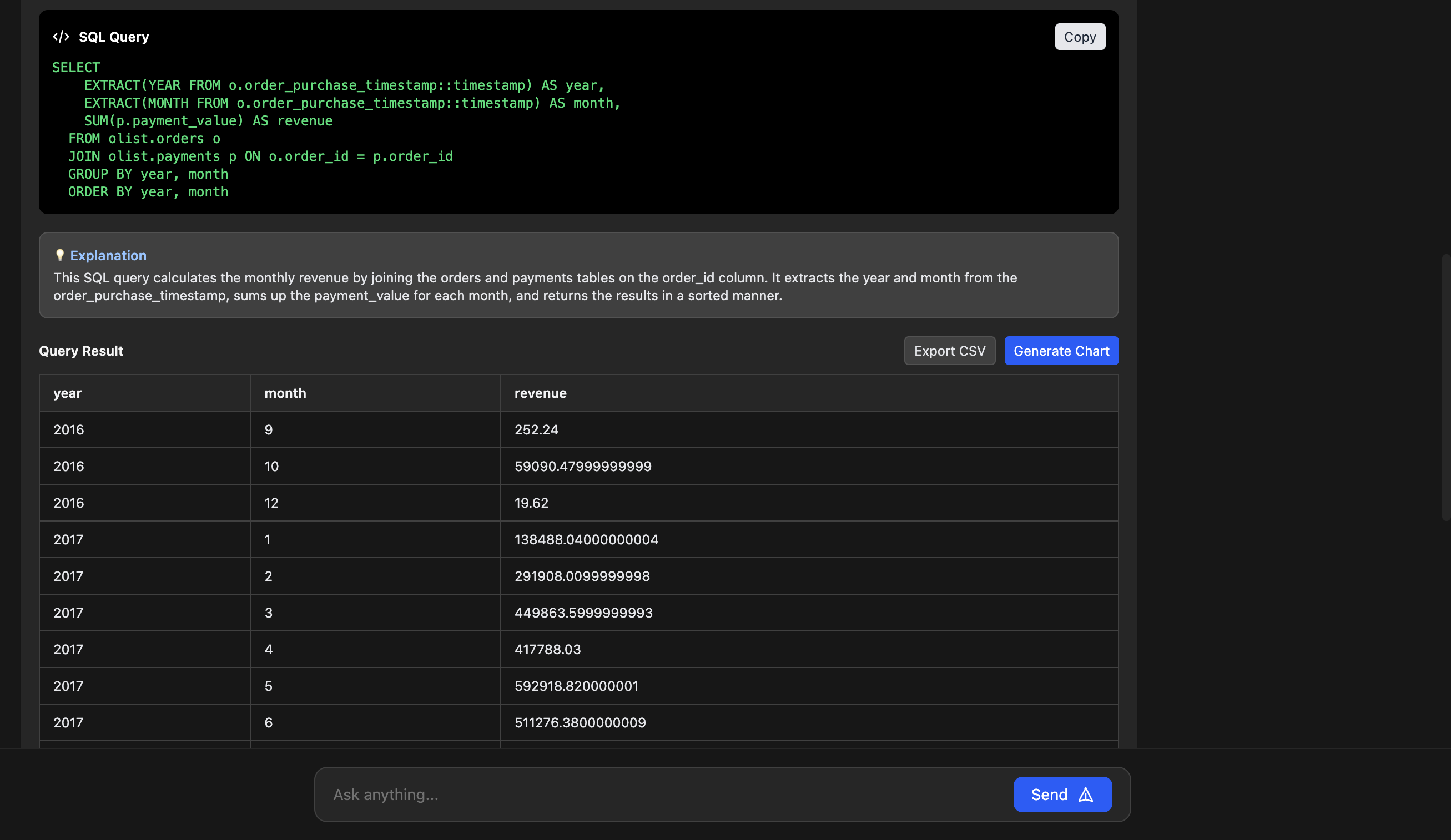The height and width of the screenshot is (840, 1451).
Task: Select revenue cell 592918.820000001
Action: point(809,686)
